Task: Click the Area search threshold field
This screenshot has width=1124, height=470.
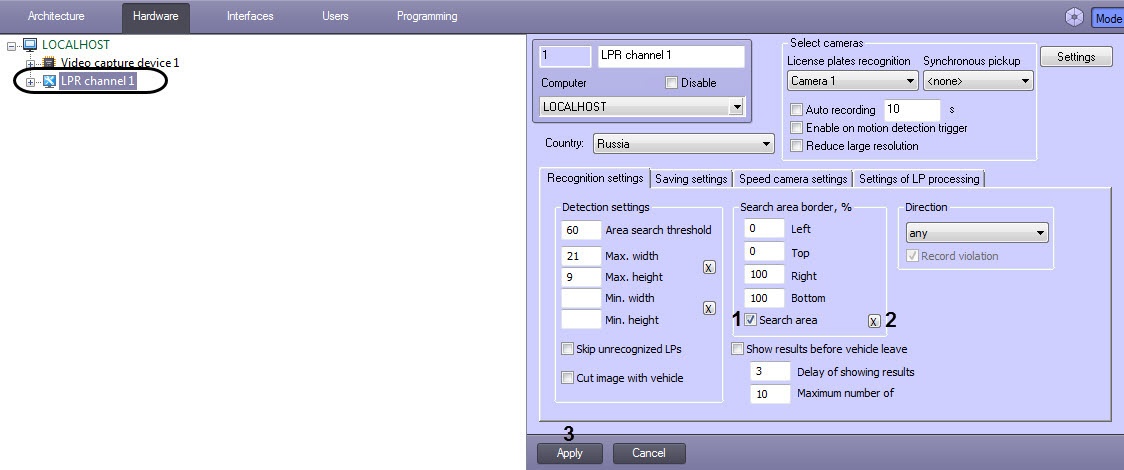Action: click(x=581, y=230)
